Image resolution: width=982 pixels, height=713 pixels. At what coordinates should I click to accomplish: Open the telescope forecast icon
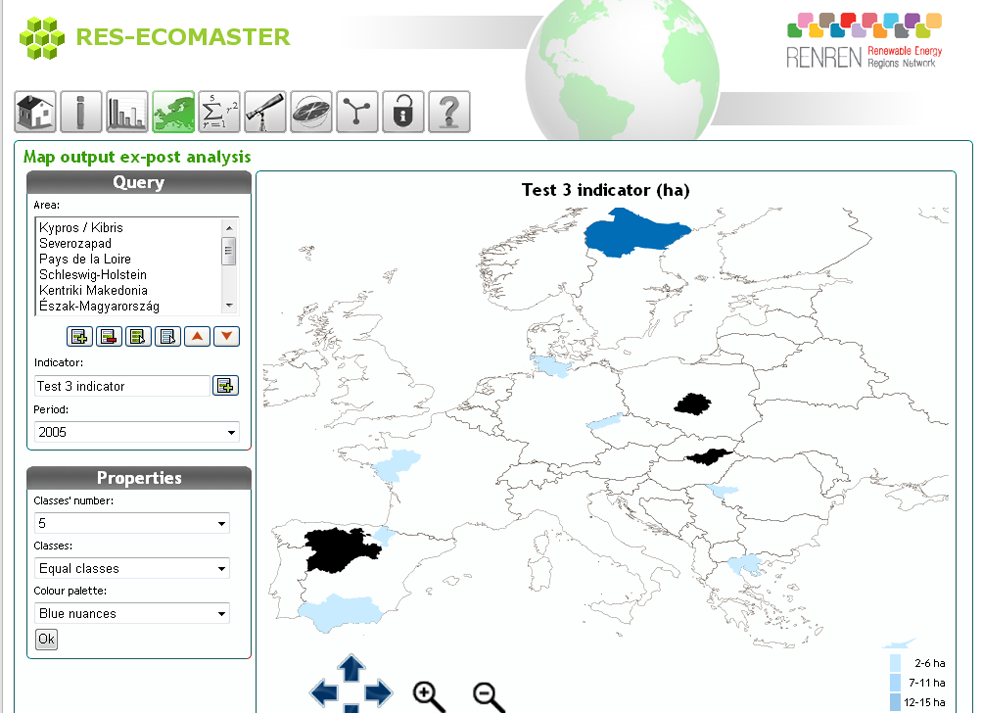266,112
